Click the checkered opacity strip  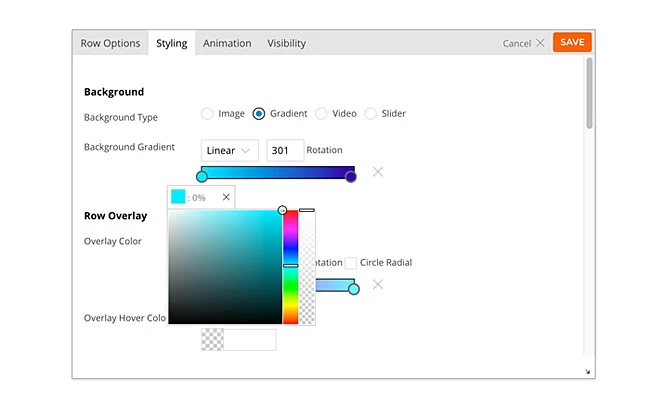pyautogui.click(x=307, y=267)
